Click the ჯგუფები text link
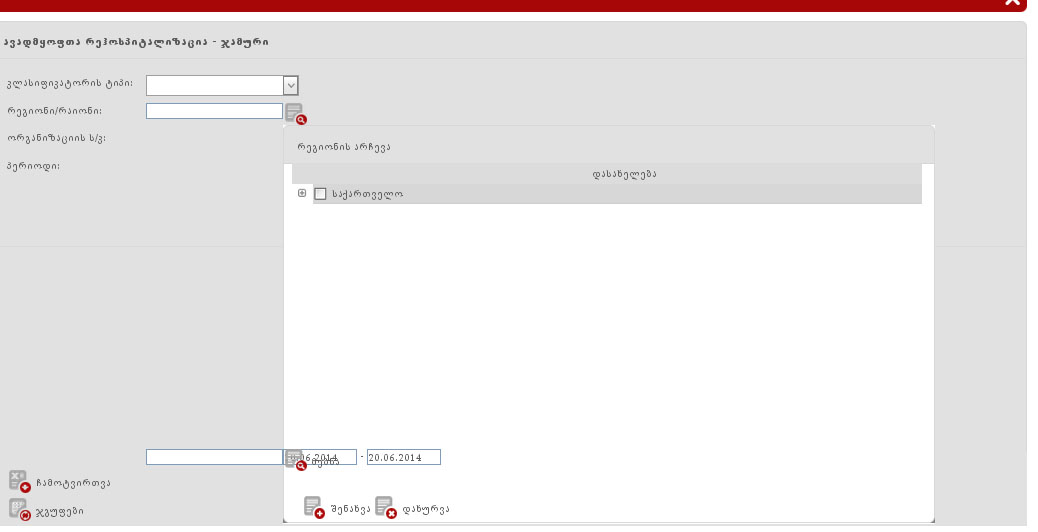The height and width of the screenshot is (532, 1038). tap(59, 511)
